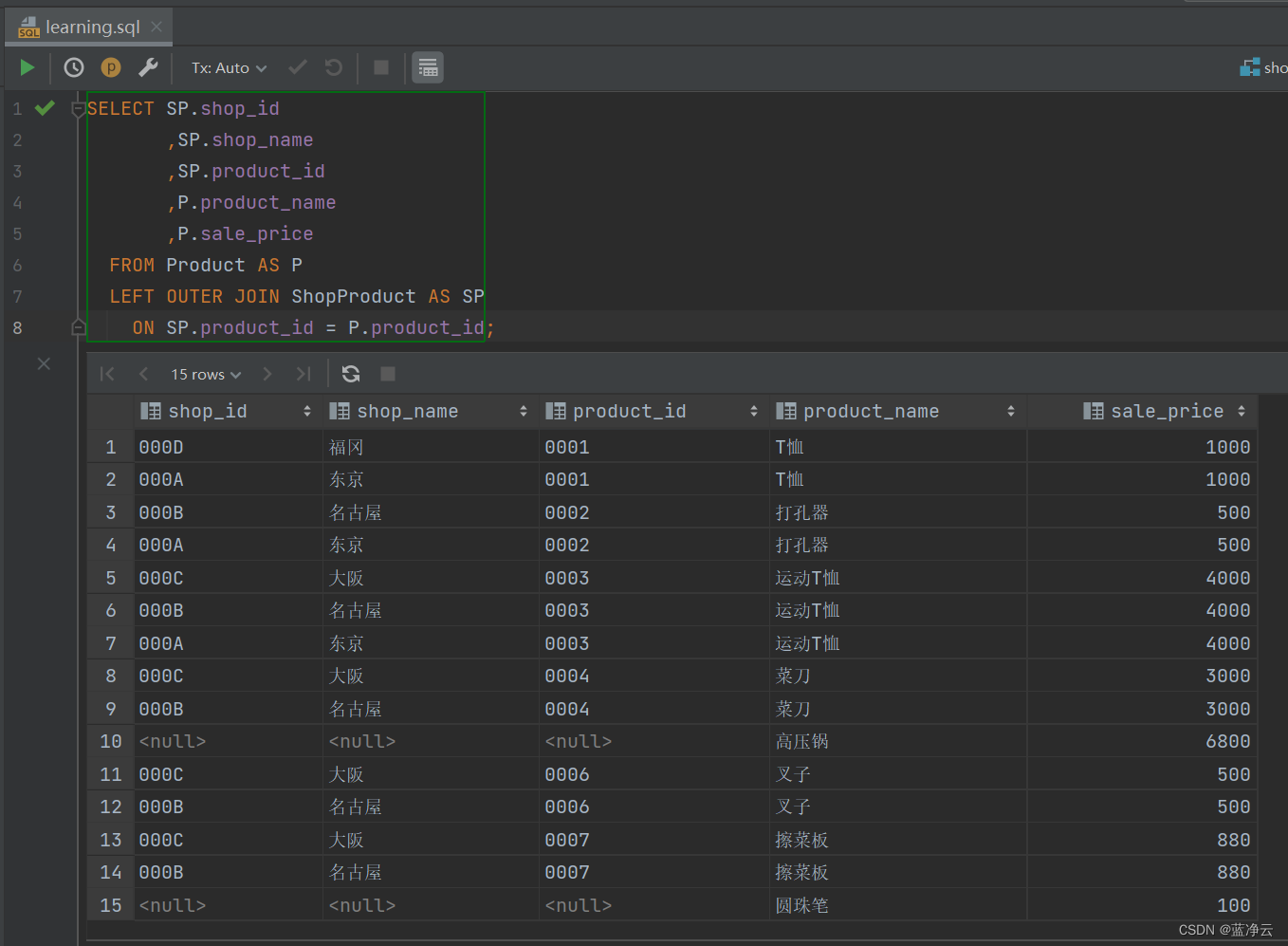Image resolution: width=1288 pixels, height=946 pixels.
Task: Click the sort arrows on the sale_price column
Action: 1242,411
